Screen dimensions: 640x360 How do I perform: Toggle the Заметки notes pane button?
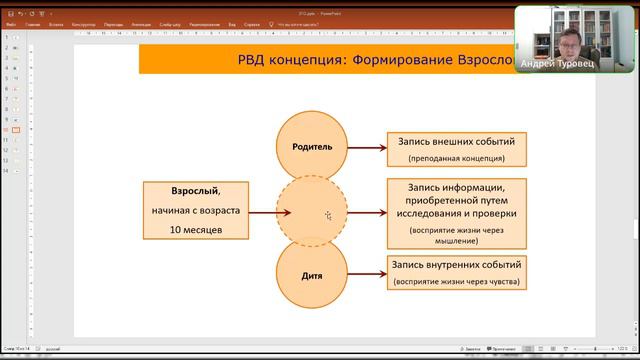tap(470, 349)
